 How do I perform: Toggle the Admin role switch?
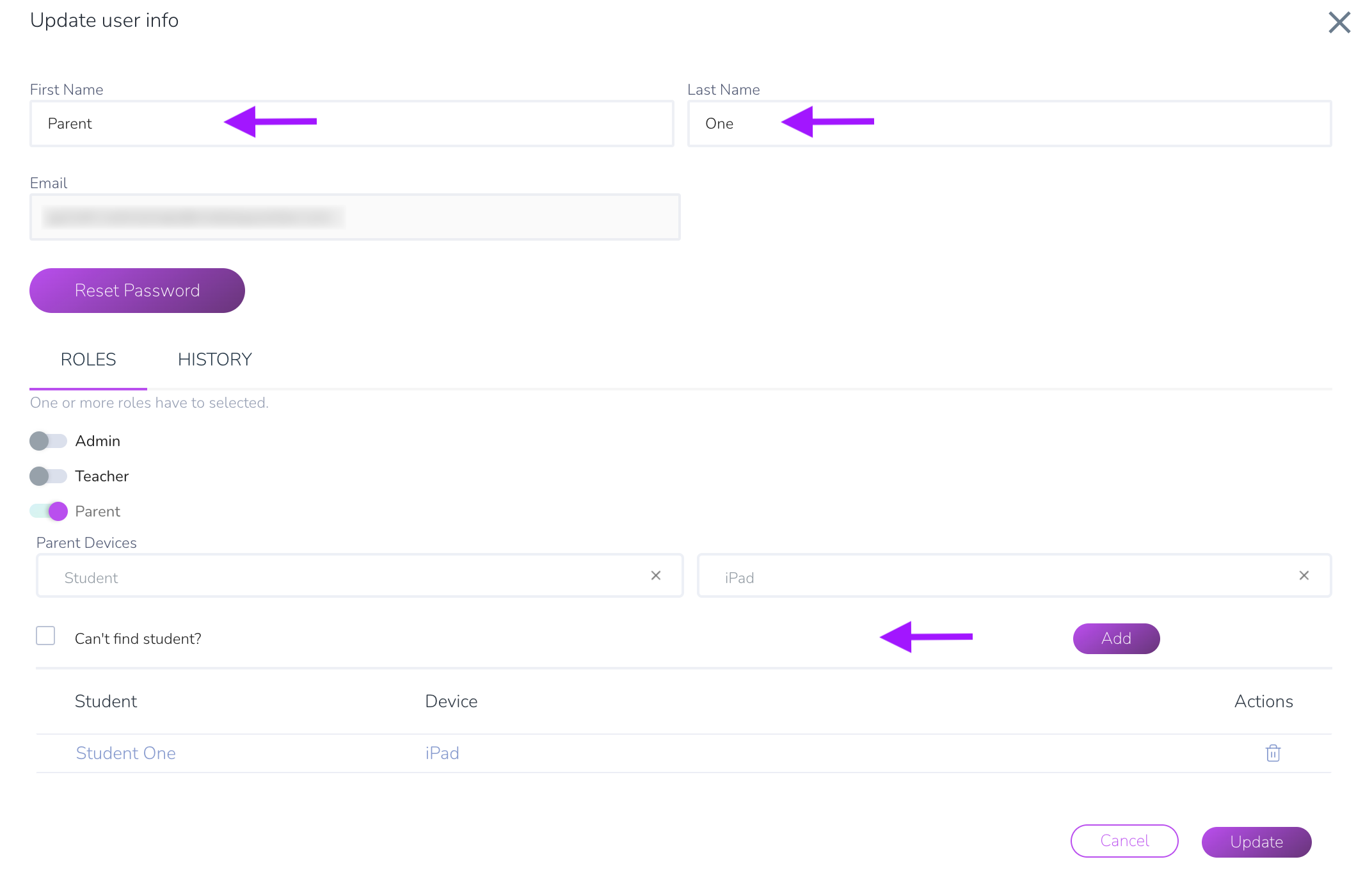click(48, 441)
